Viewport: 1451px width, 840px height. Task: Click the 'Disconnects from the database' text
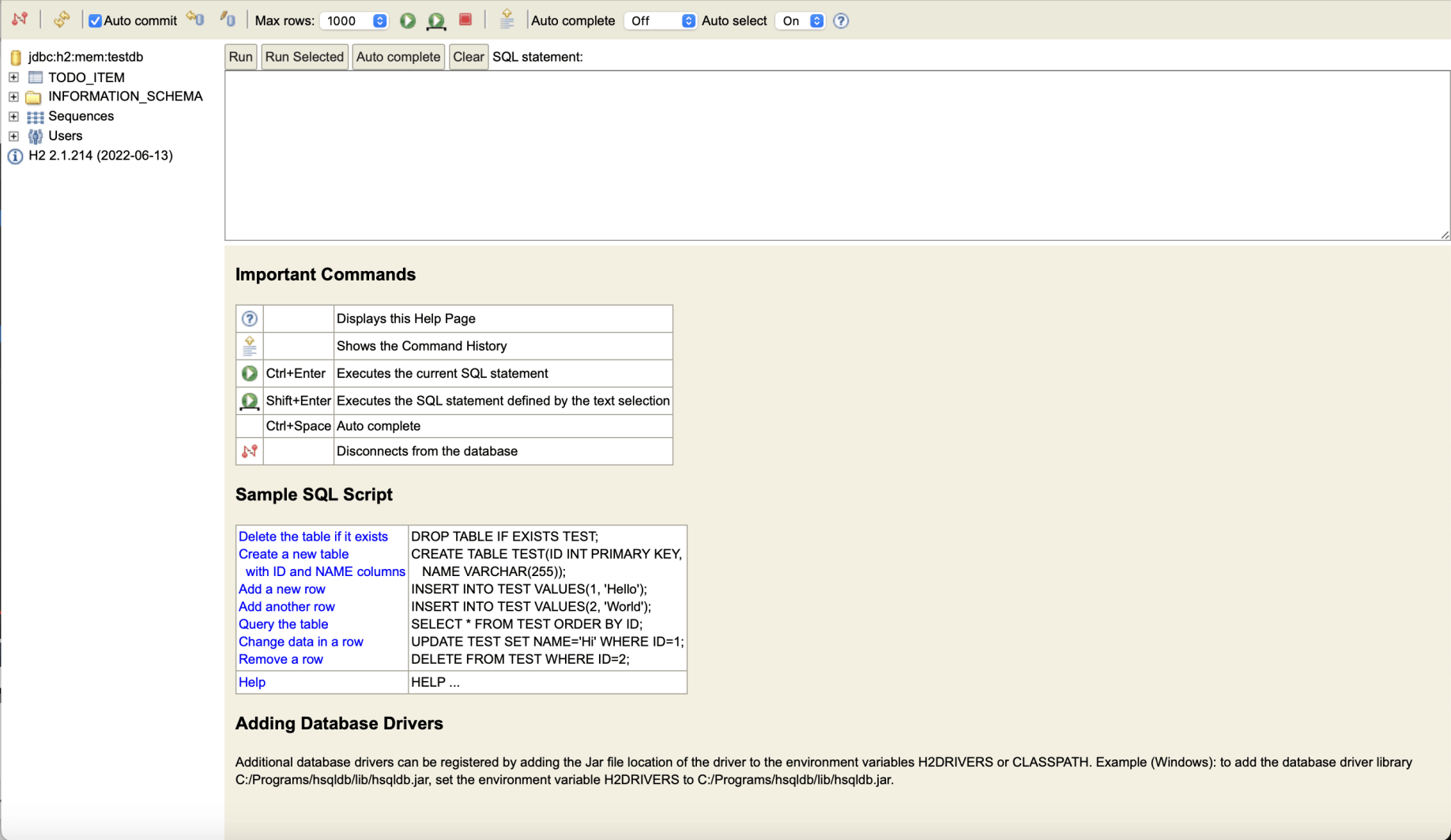coord(428,451)
